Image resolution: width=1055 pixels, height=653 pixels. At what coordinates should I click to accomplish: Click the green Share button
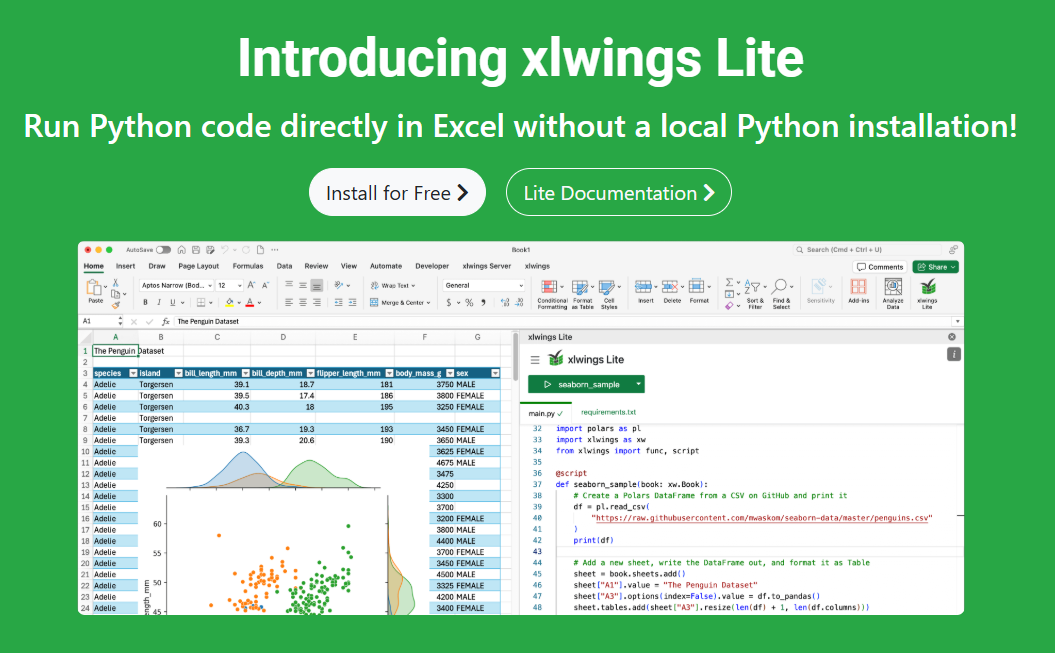pos(935,267)
